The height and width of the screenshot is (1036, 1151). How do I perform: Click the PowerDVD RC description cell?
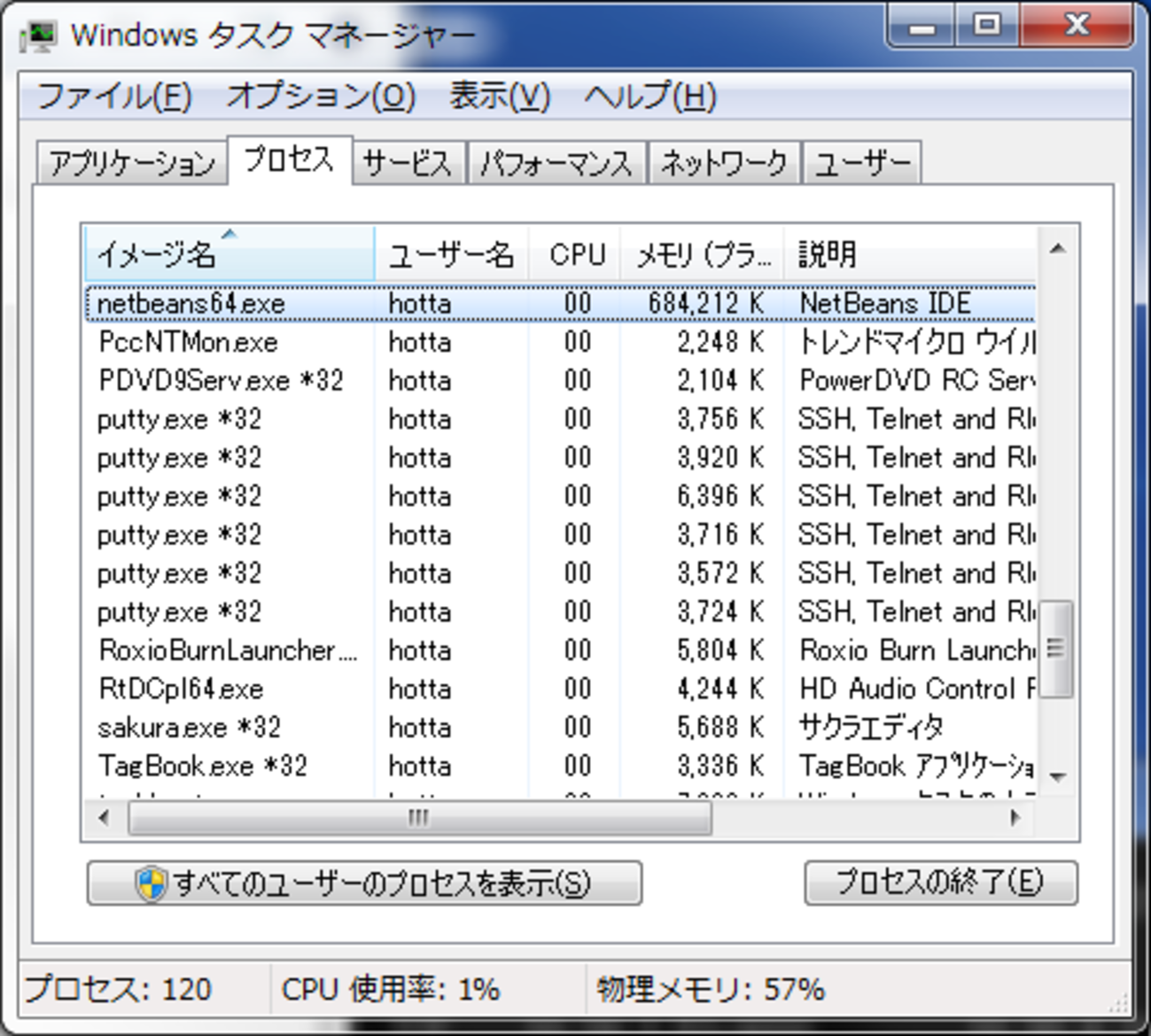[917, 380]
